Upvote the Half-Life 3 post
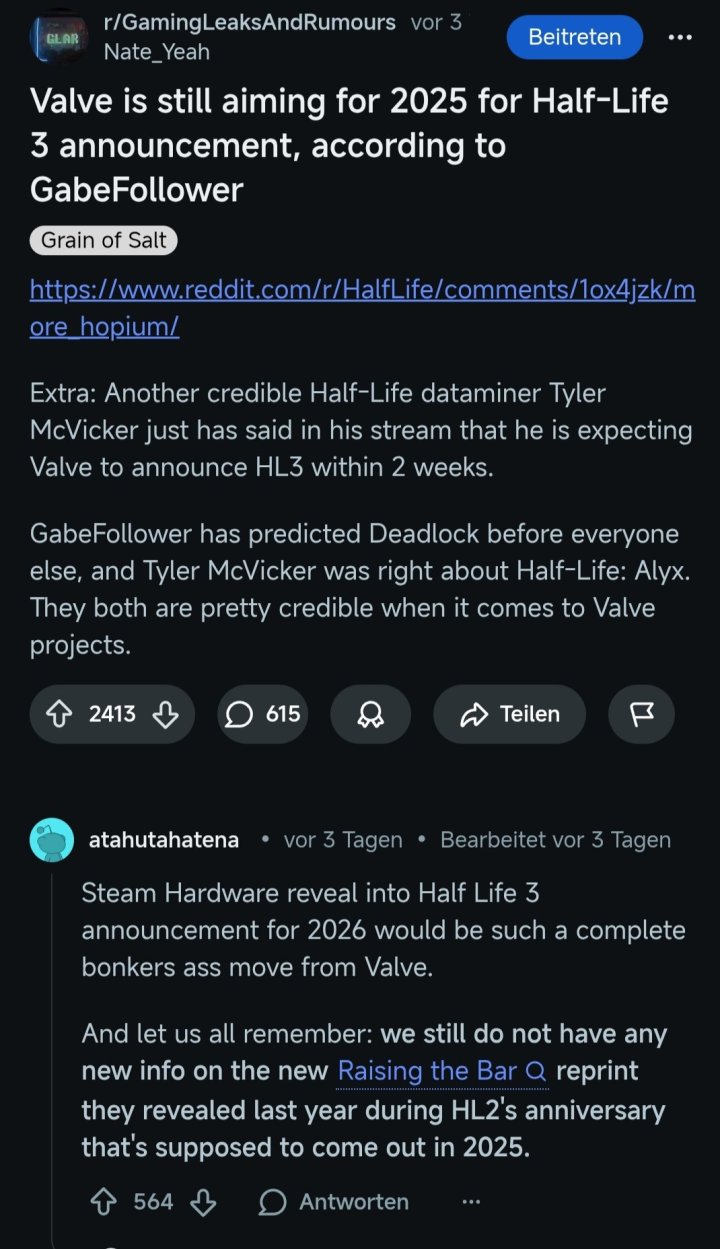720x1249 pixels. [60, 714]
